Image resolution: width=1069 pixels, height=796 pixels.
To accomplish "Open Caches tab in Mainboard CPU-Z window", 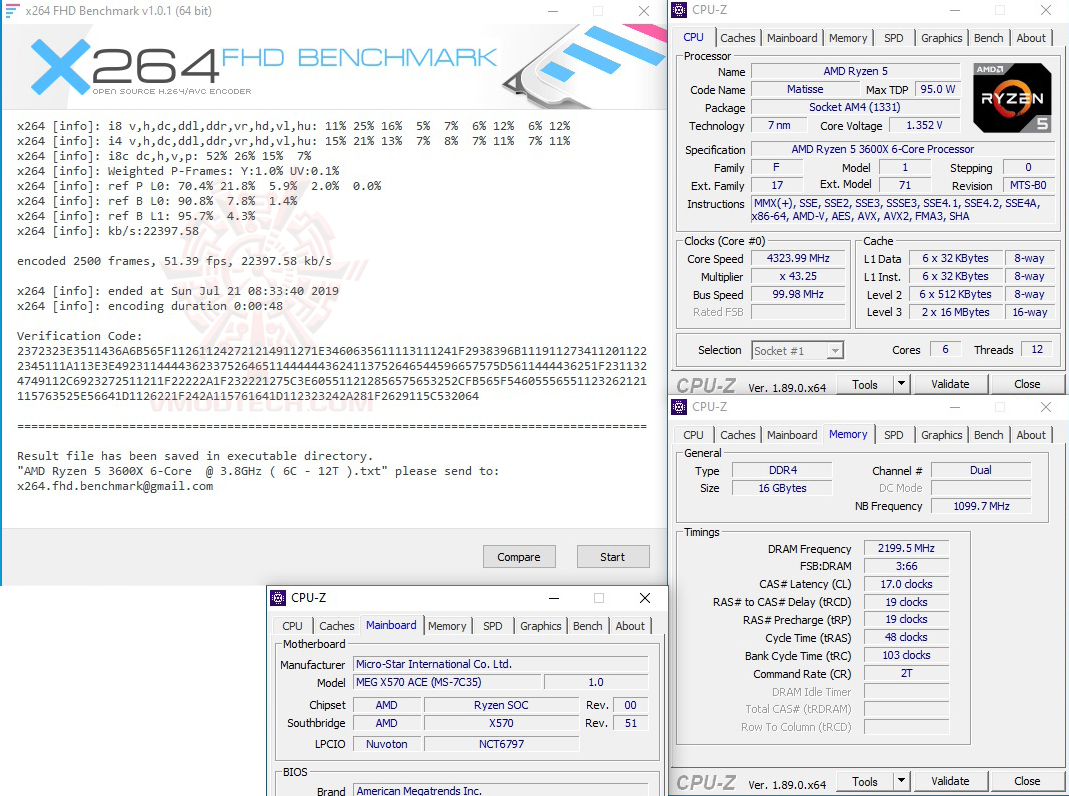I will (x=337, y=626).
